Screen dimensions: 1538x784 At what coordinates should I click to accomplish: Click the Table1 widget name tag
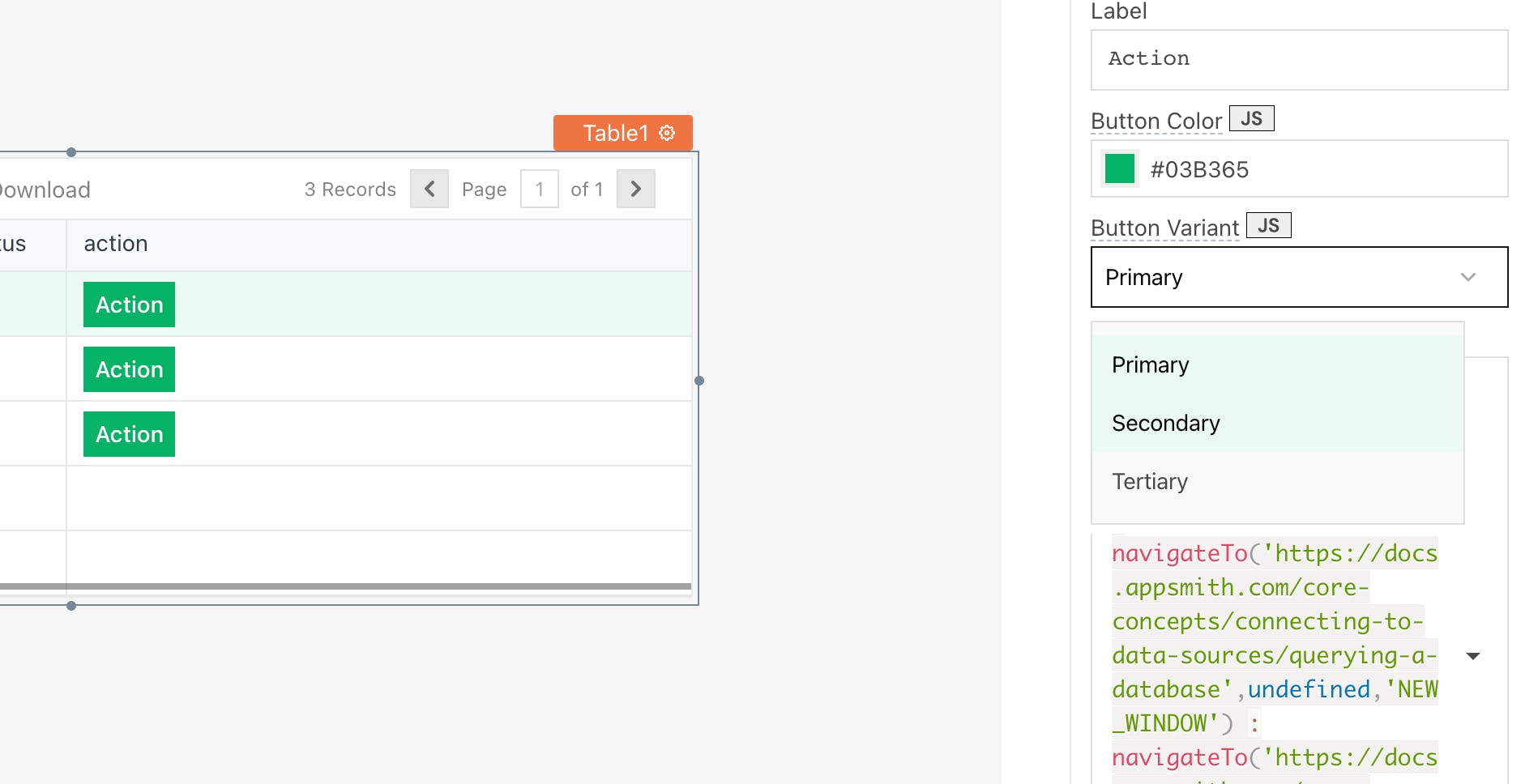point(614,133)
